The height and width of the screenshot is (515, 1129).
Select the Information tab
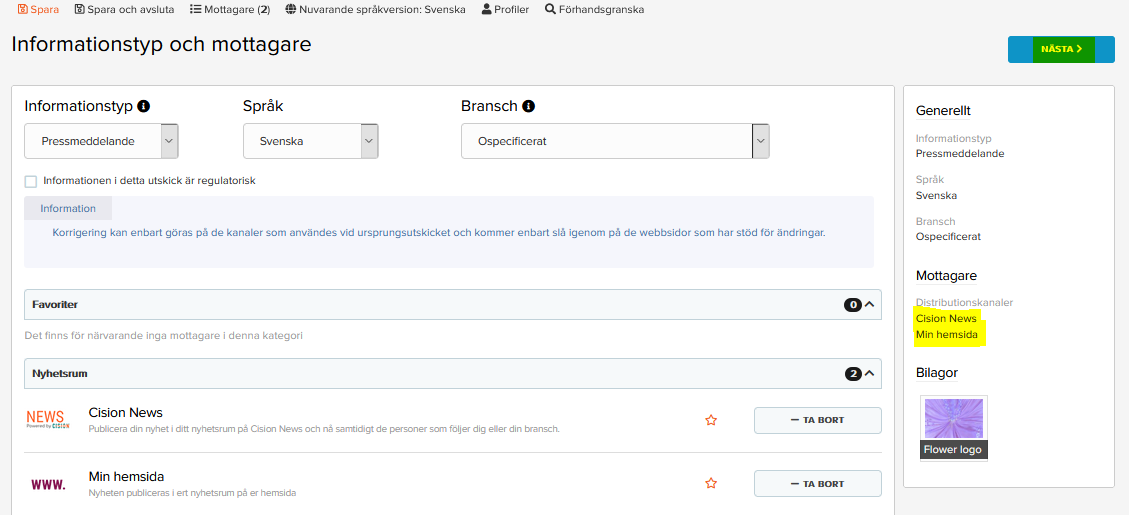click(x=68, y=208)
